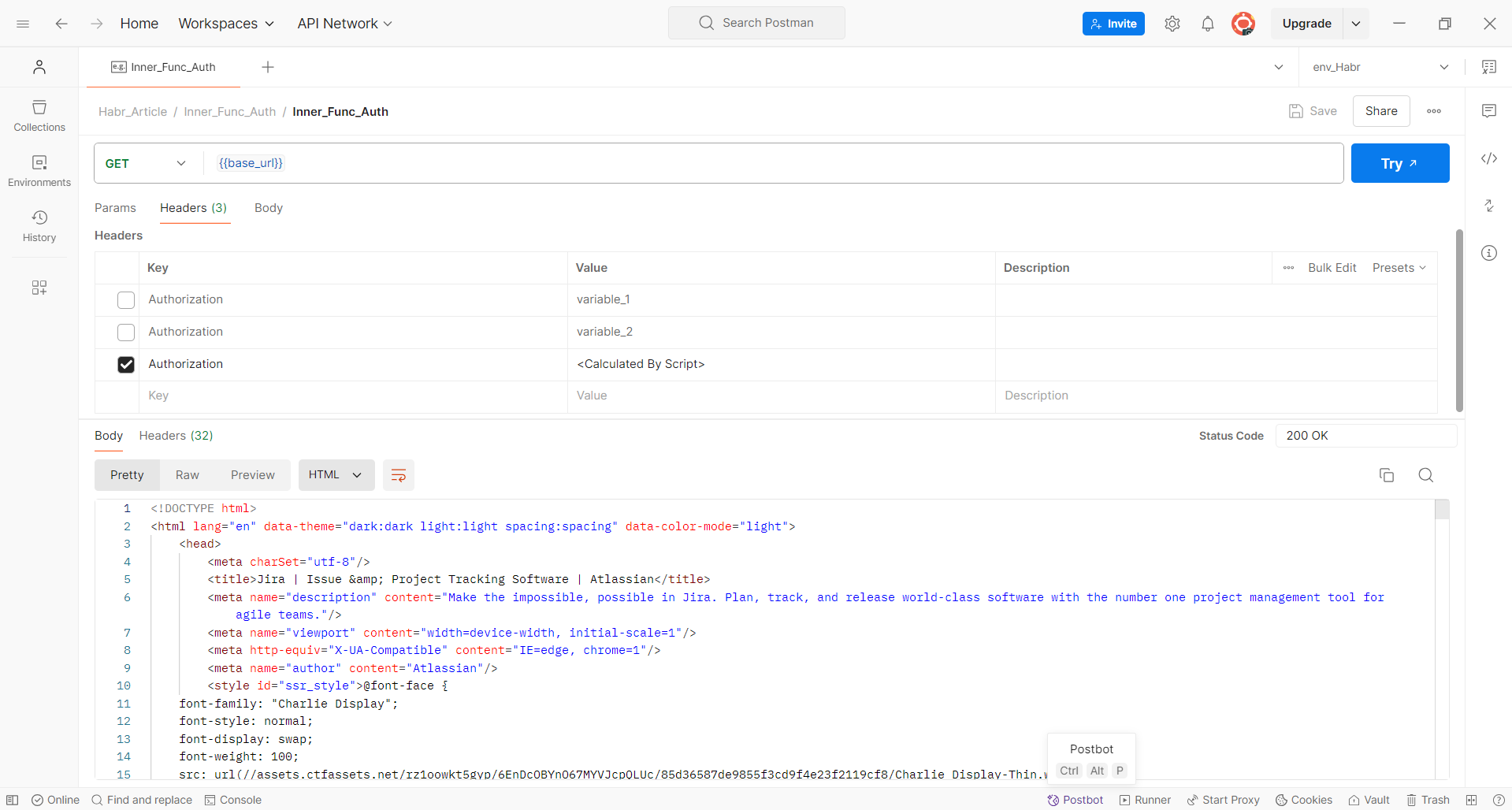Screen dimensions: 1512x810
Task: Go back with the left arrow
Action: [x=61, y=24]
